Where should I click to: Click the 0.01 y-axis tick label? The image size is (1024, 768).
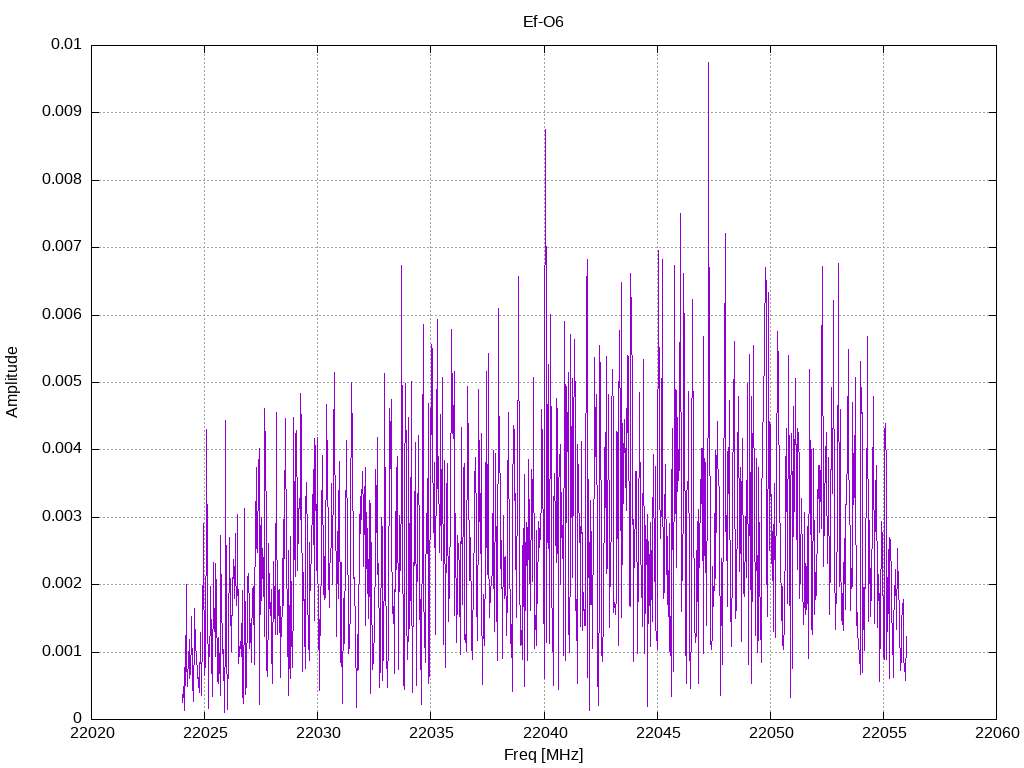point(66,44)
